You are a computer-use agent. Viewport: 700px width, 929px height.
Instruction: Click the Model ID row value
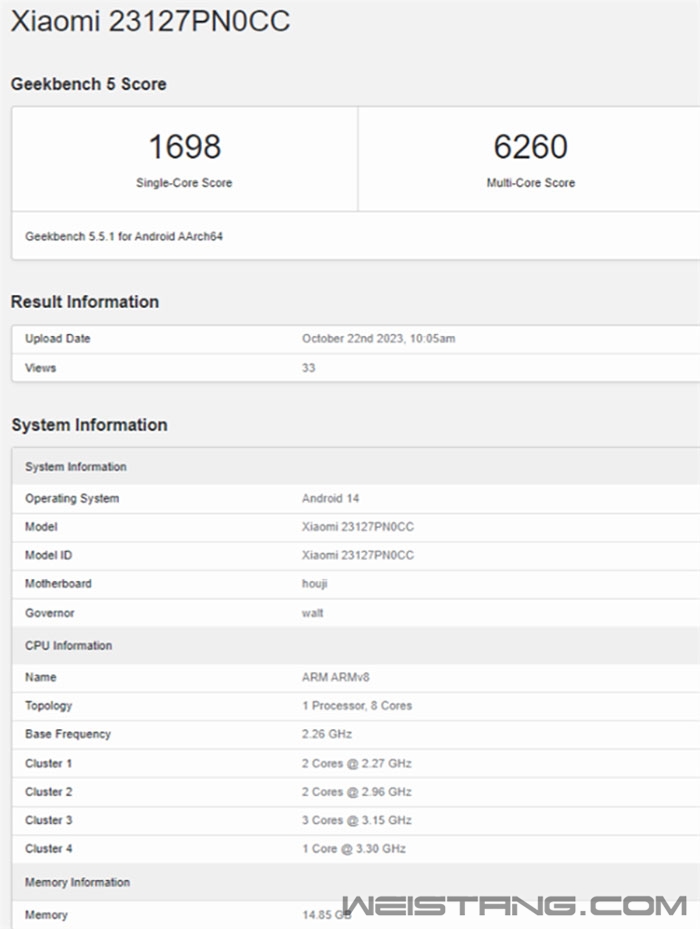click(357, 555)
